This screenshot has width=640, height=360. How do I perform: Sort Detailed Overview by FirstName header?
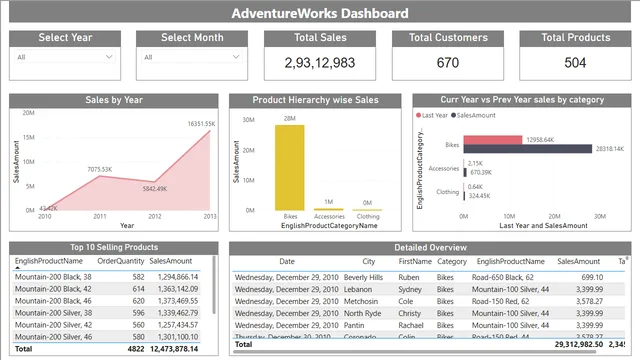click(x=415, y=261)
